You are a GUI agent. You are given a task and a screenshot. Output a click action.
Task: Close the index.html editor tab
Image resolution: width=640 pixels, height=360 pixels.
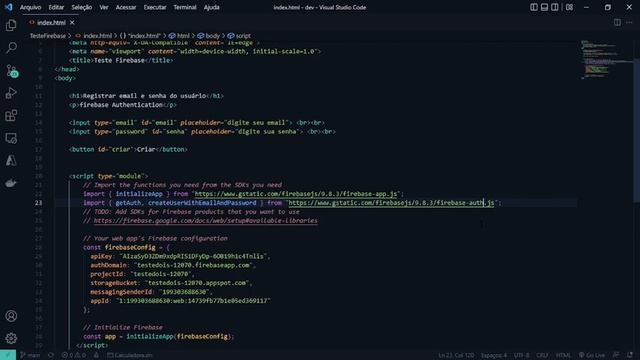click(x=72, y=22)
